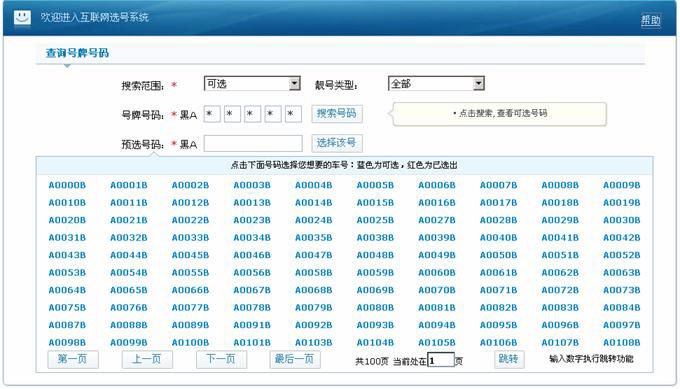
Task: Select plate number A0050B
Action: pos(498,255)
